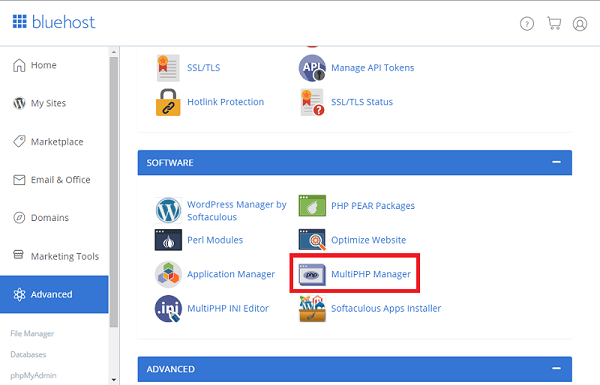This screenshot has width=600, height=385.
Task: Collapse the ADVANCED section with minus button
Action: pos(556,369)
